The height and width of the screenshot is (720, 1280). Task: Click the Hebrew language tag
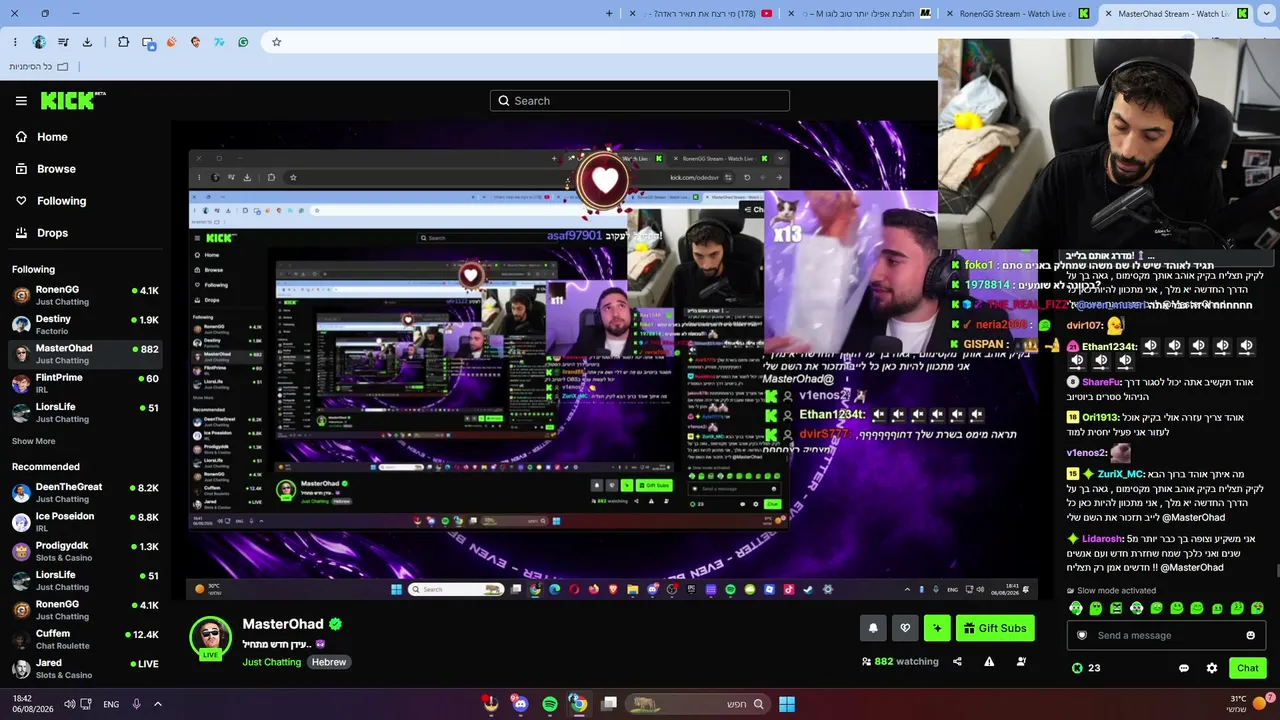point(328,662)
